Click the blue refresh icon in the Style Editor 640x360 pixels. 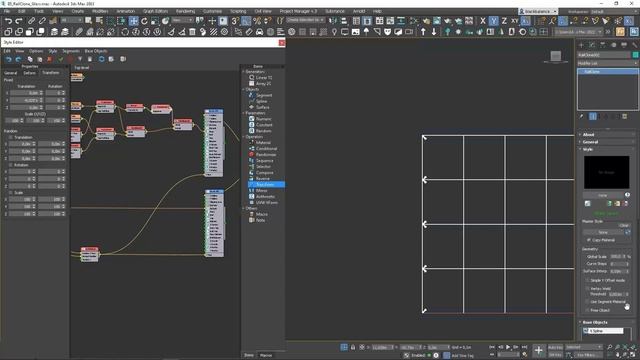(101, 59)
